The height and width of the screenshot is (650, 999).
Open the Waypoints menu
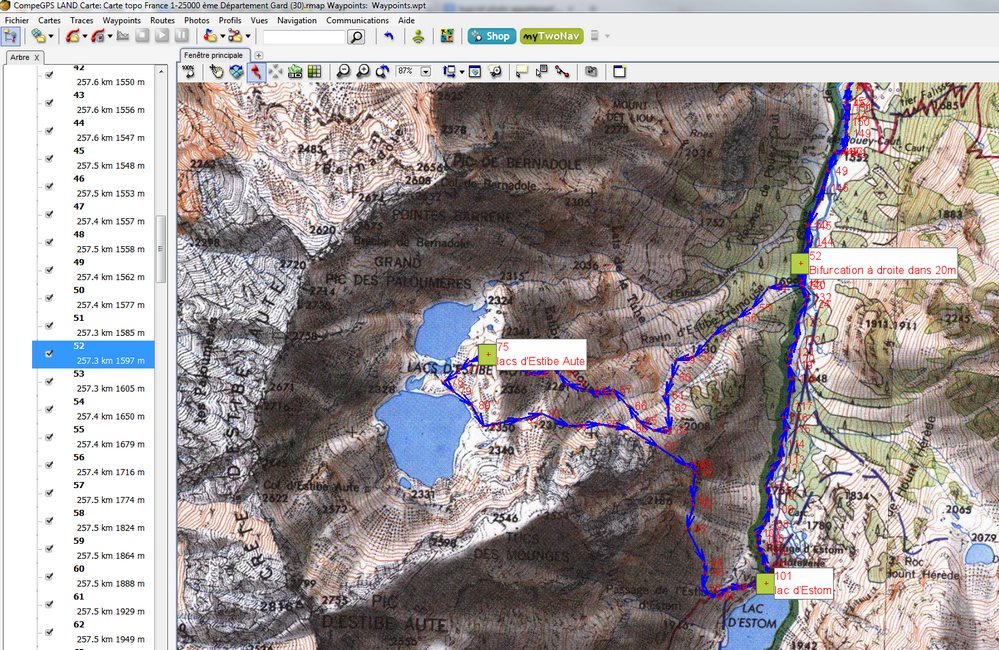(x=121, y=20)
